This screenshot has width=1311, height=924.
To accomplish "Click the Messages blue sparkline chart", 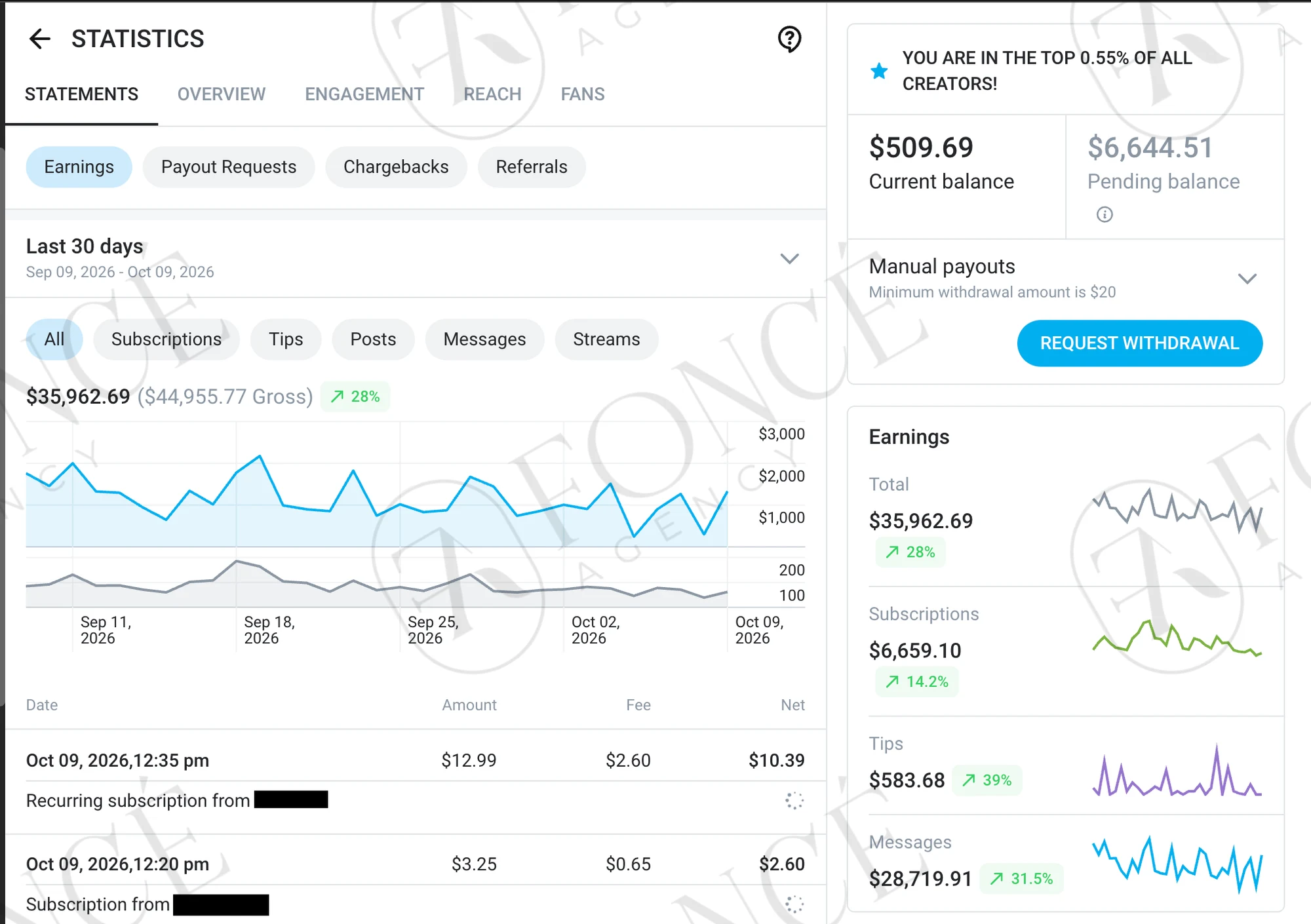I will [1177, 865].
